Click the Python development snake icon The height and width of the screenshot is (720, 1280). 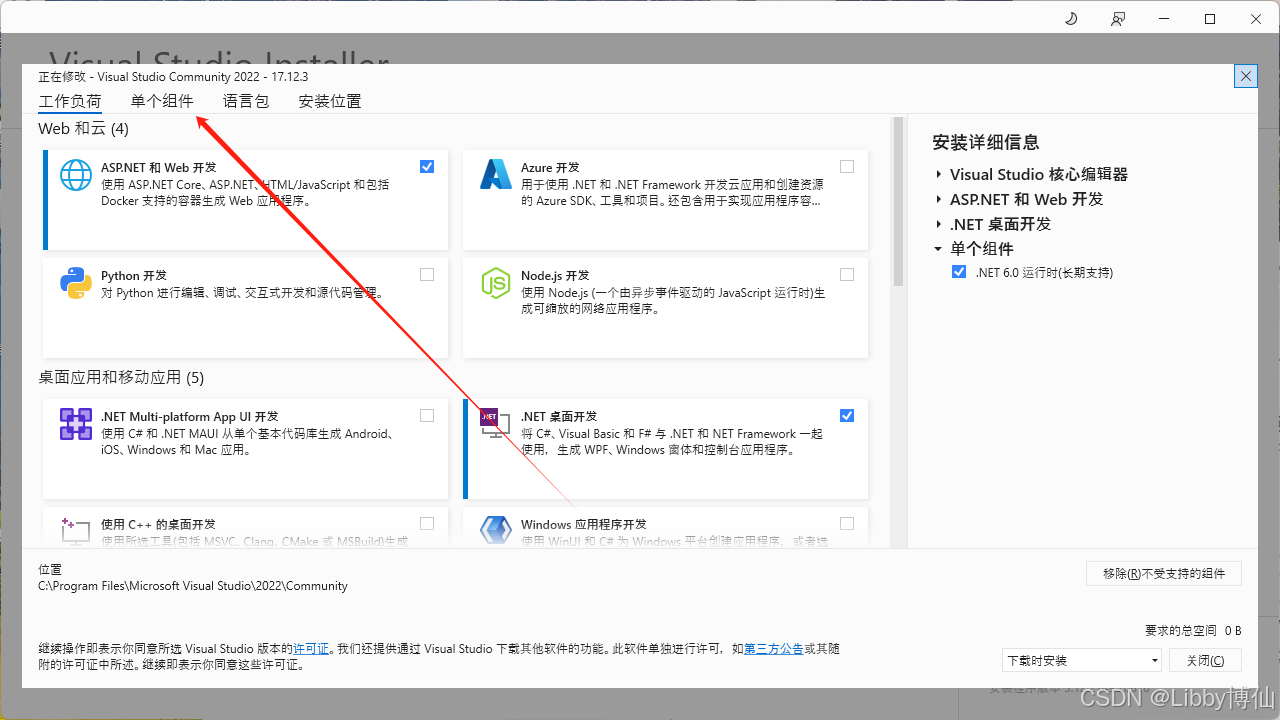click(x=76, y=283)
